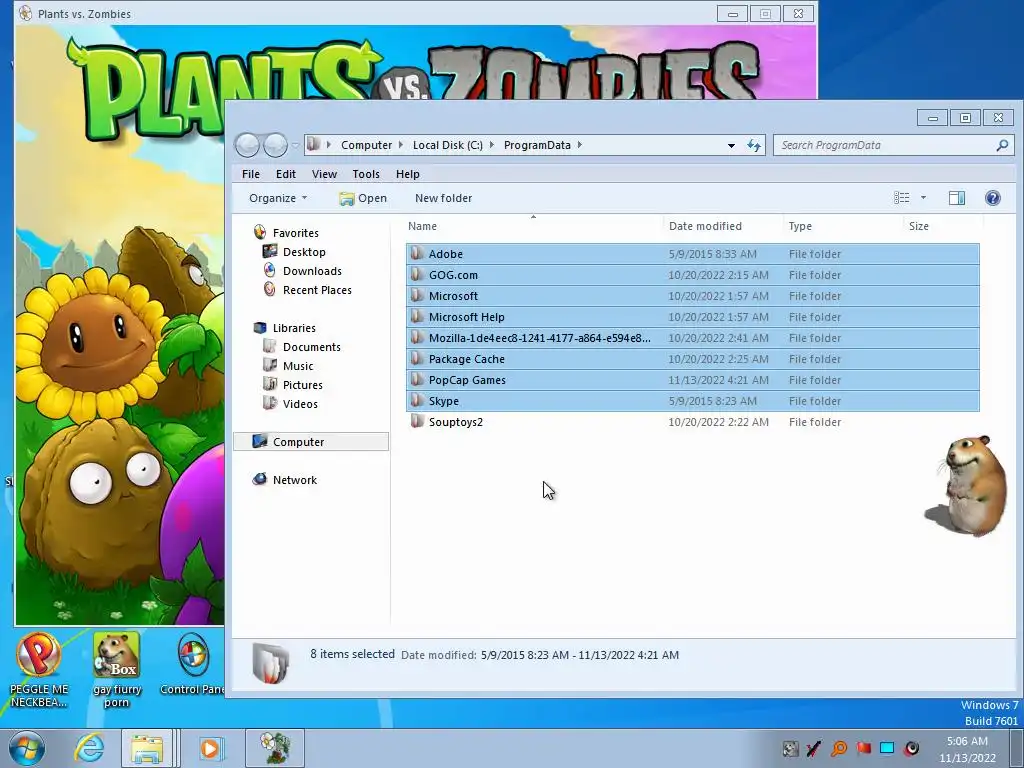Sort by the Name column header
Screen dimensions: 1024x768
533,226
